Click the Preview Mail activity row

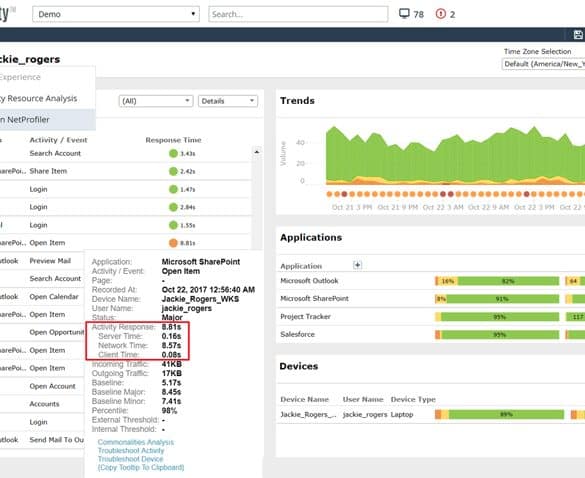42,261
